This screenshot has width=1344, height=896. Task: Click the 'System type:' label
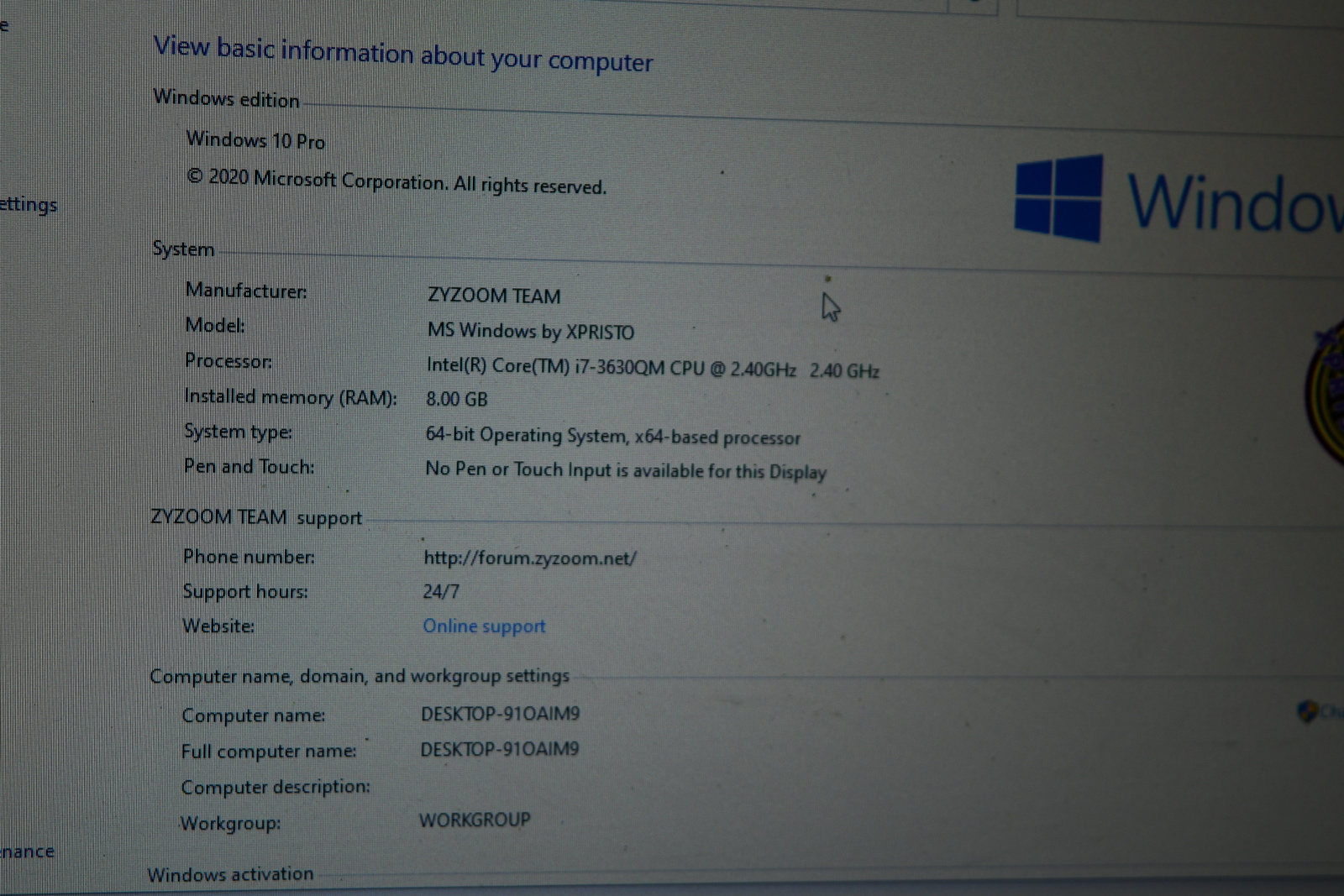coord(239,432)
